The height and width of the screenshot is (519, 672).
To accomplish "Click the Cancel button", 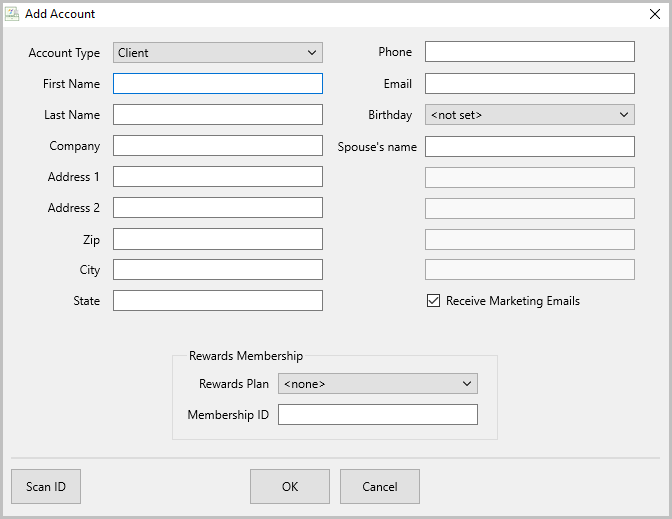I will pyautogui.click(x=380, y=486).
